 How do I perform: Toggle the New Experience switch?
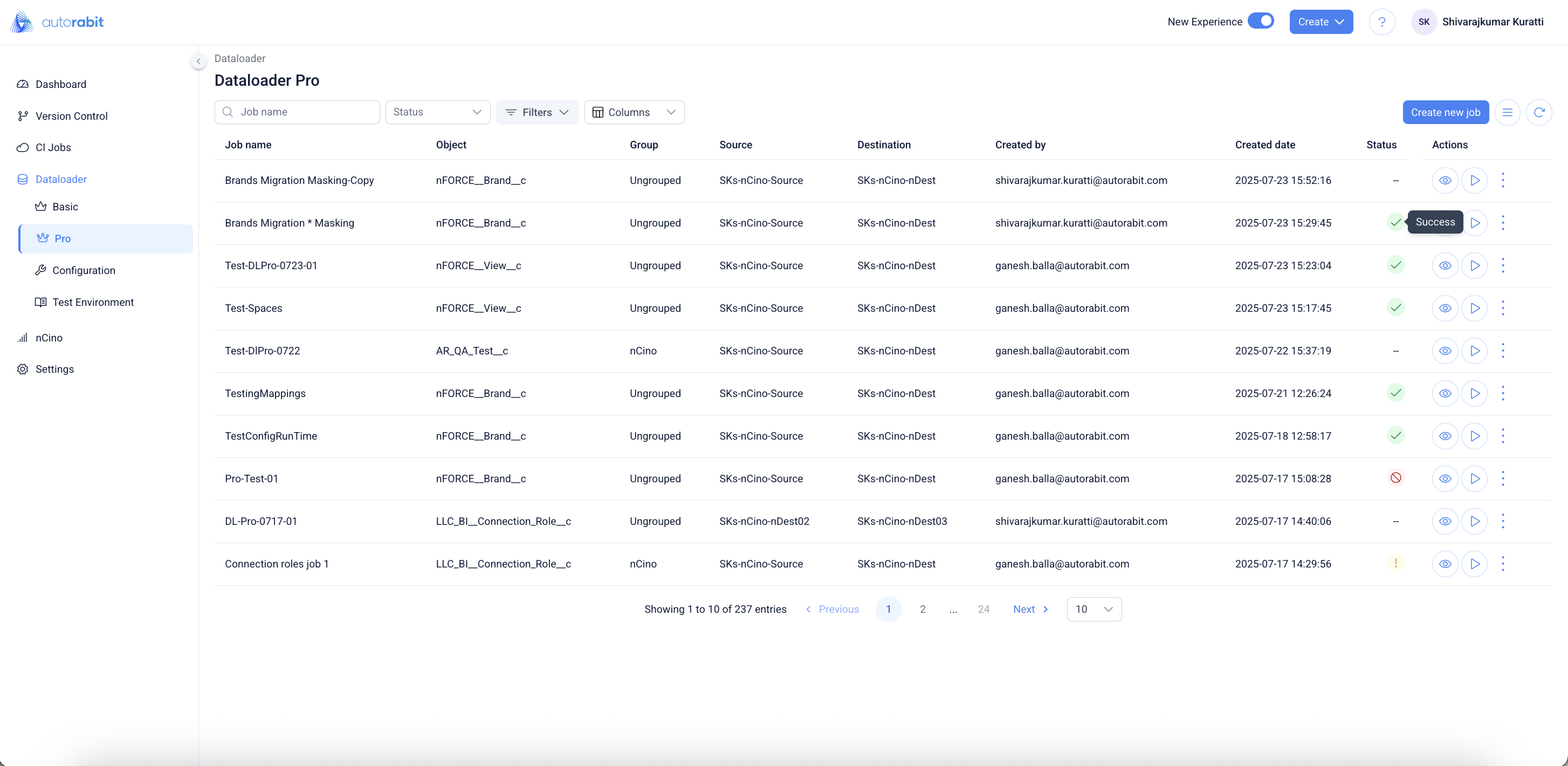[1260, 22]
